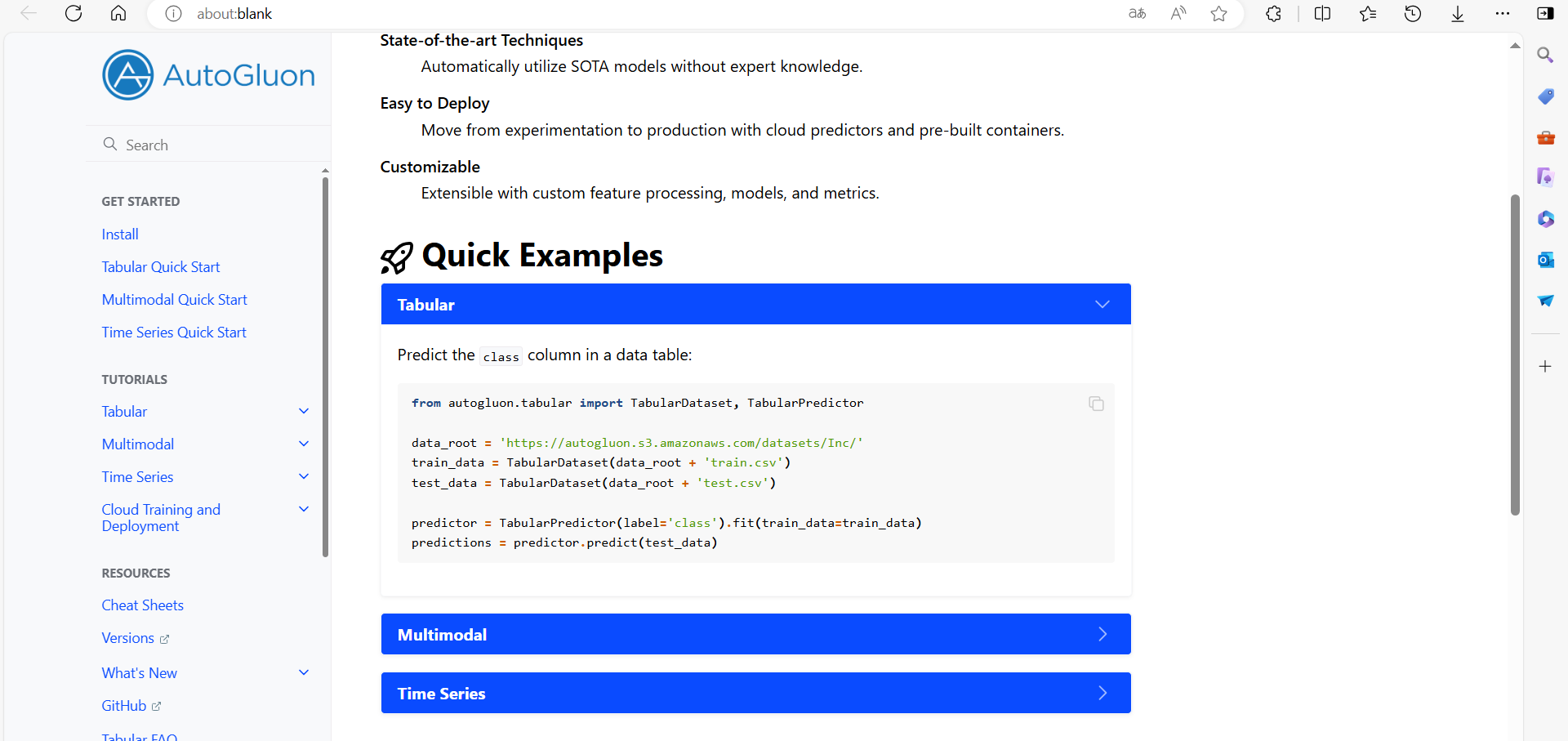Expand Cloud Training and Deployment section
The image size is (1568, 741).
[x=304, y=510]
